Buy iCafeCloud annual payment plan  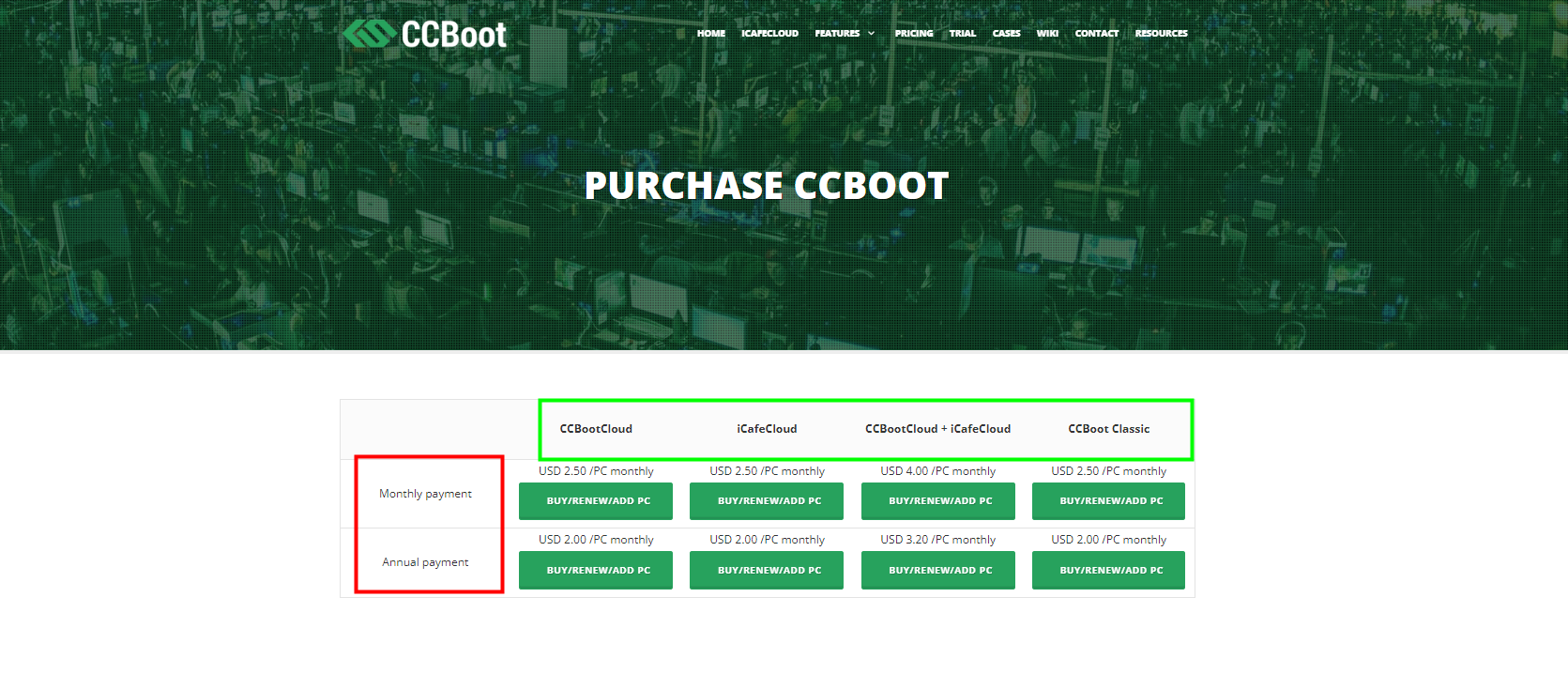coord(767,571)
